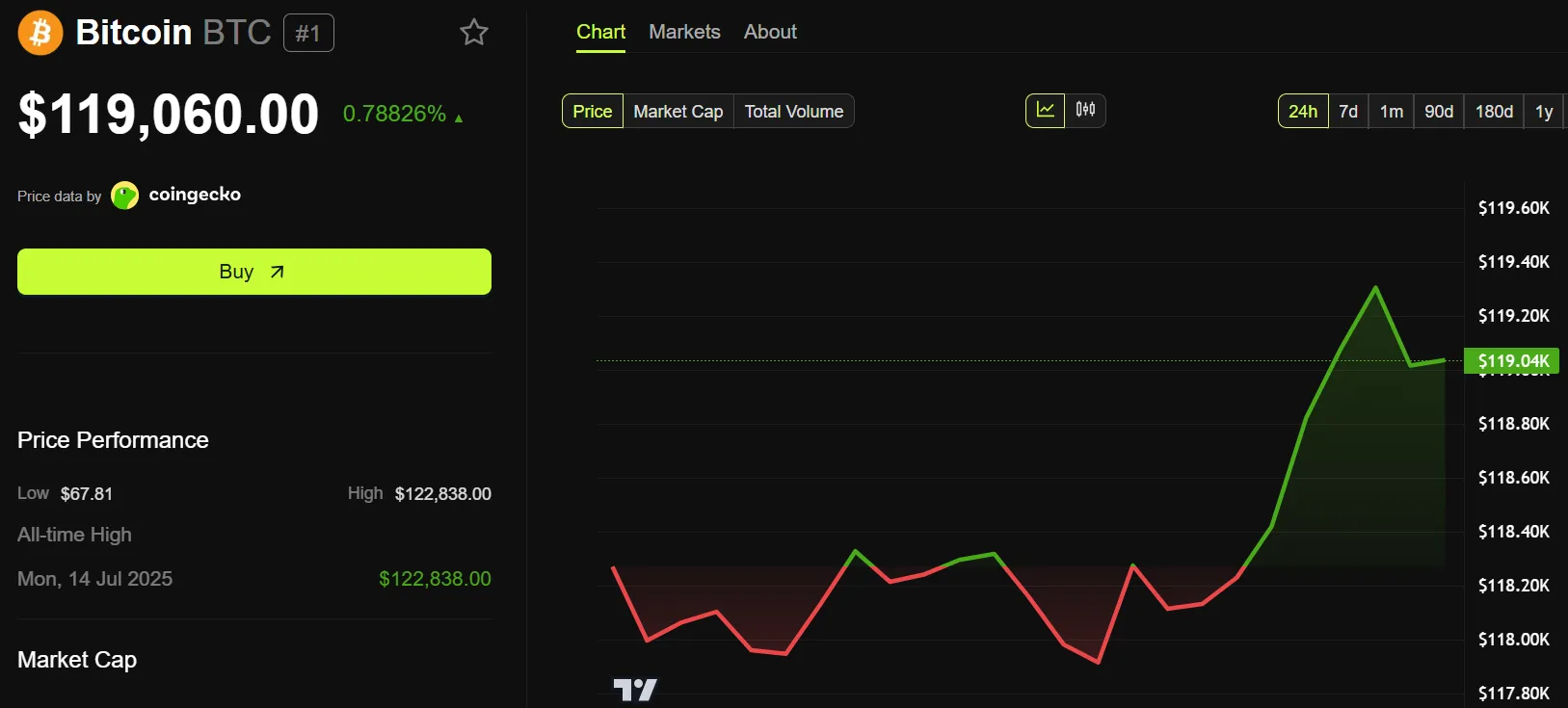Click the Bitcoin logo icon

40,33
